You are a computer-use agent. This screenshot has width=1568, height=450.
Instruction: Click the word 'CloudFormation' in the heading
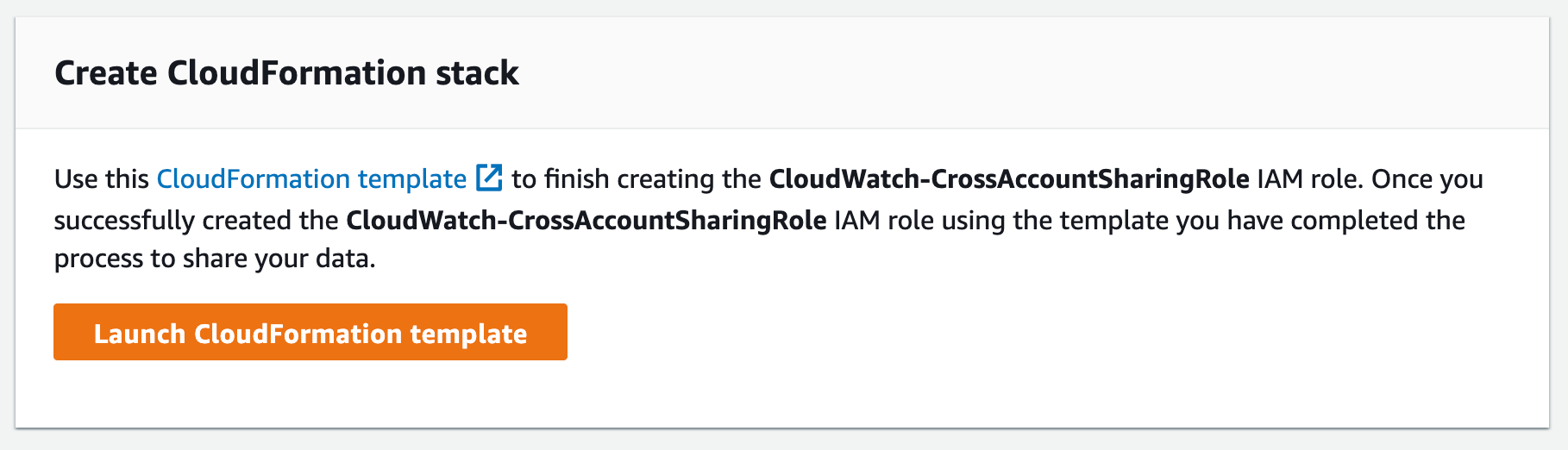297,73
